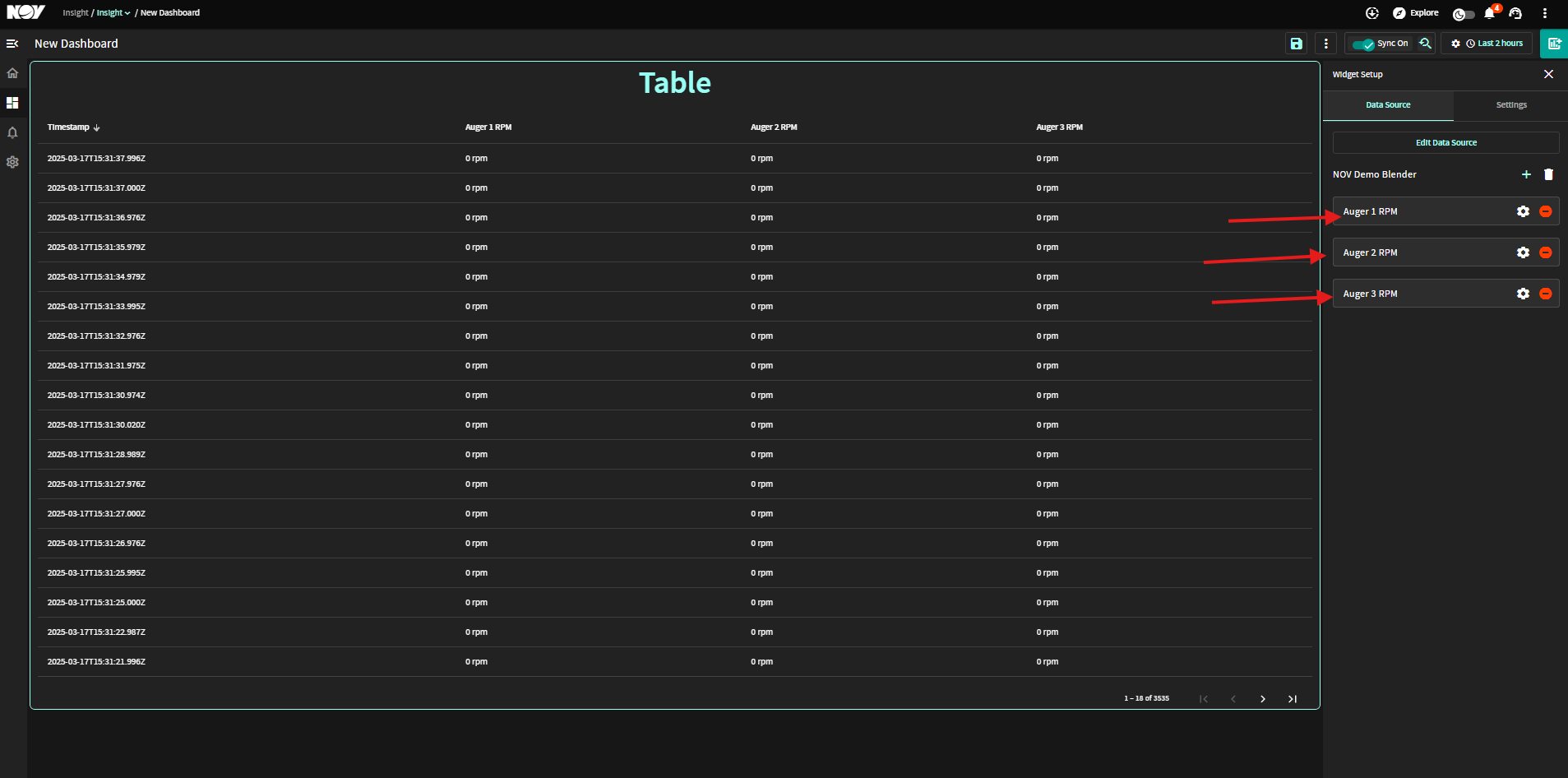This screenshot has height=778, width=1568.
Task: Open Explore from the top bar
Action: point(1416,13)
